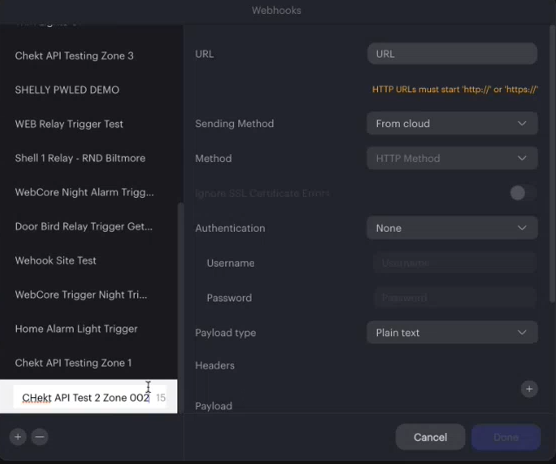
Task: Open the Authentication dropdown
Action: point(452,228)
